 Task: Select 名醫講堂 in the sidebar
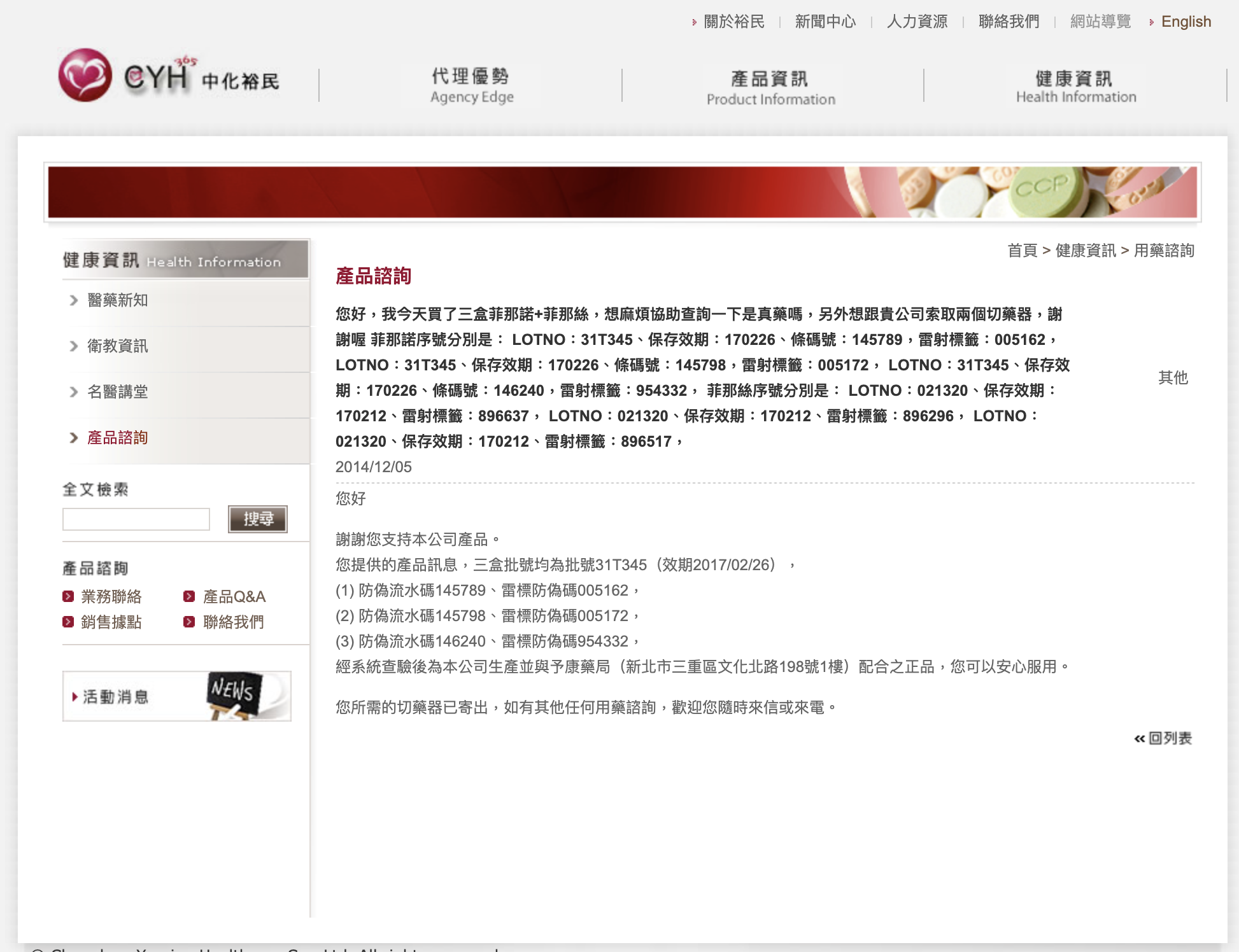(117, 392)
